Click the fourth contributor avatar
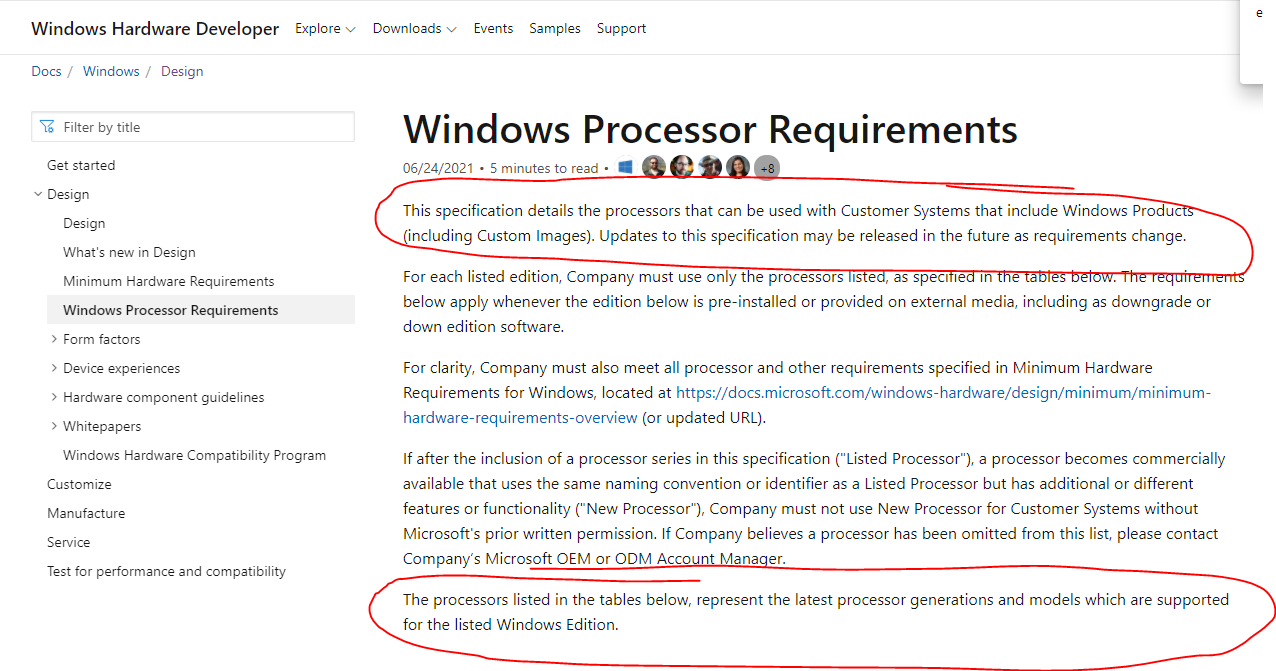Screen dimensions: 1276x671 tap(738, 167)
